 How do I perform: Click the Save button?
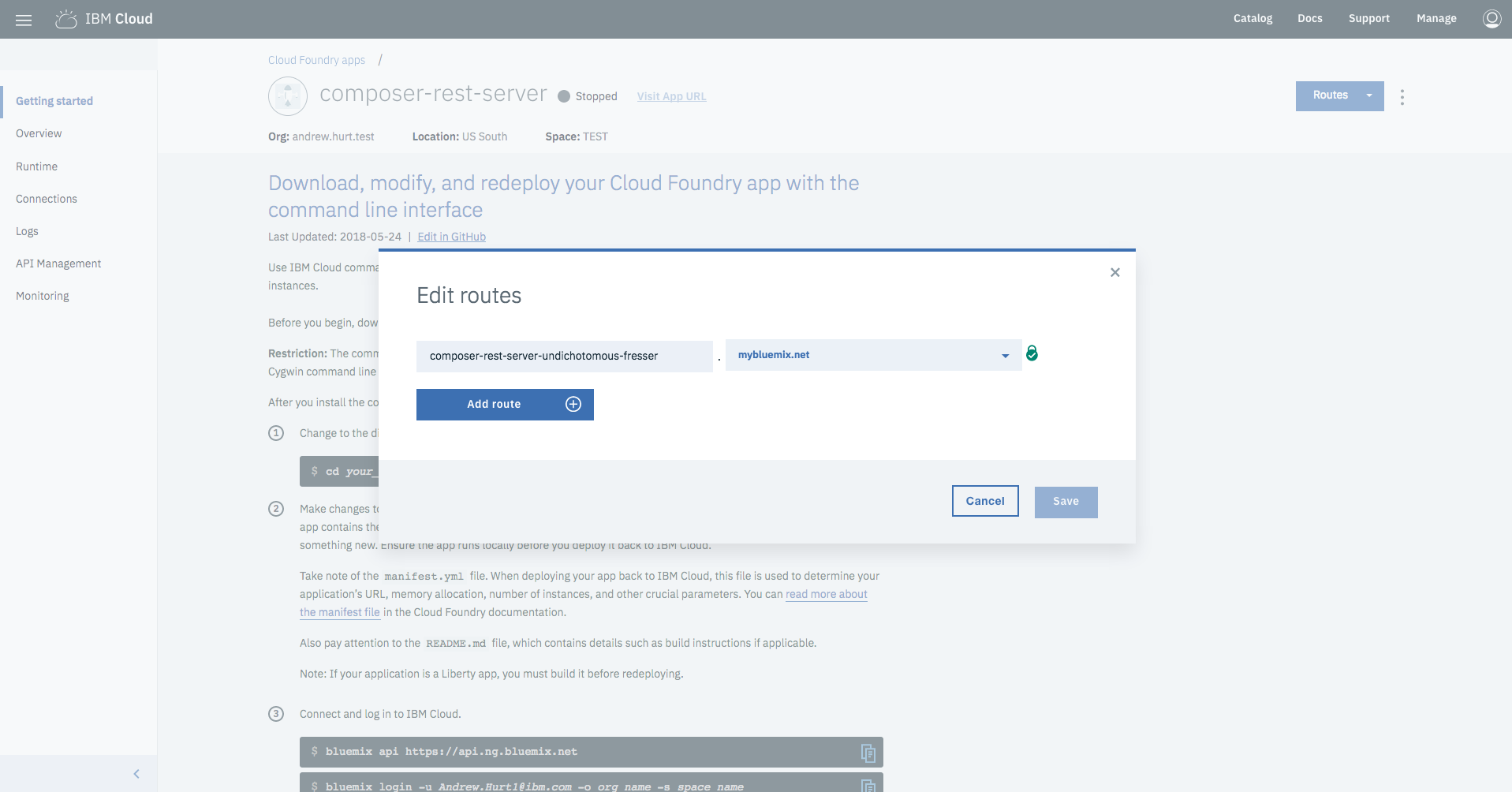[x=1066, y=502]
